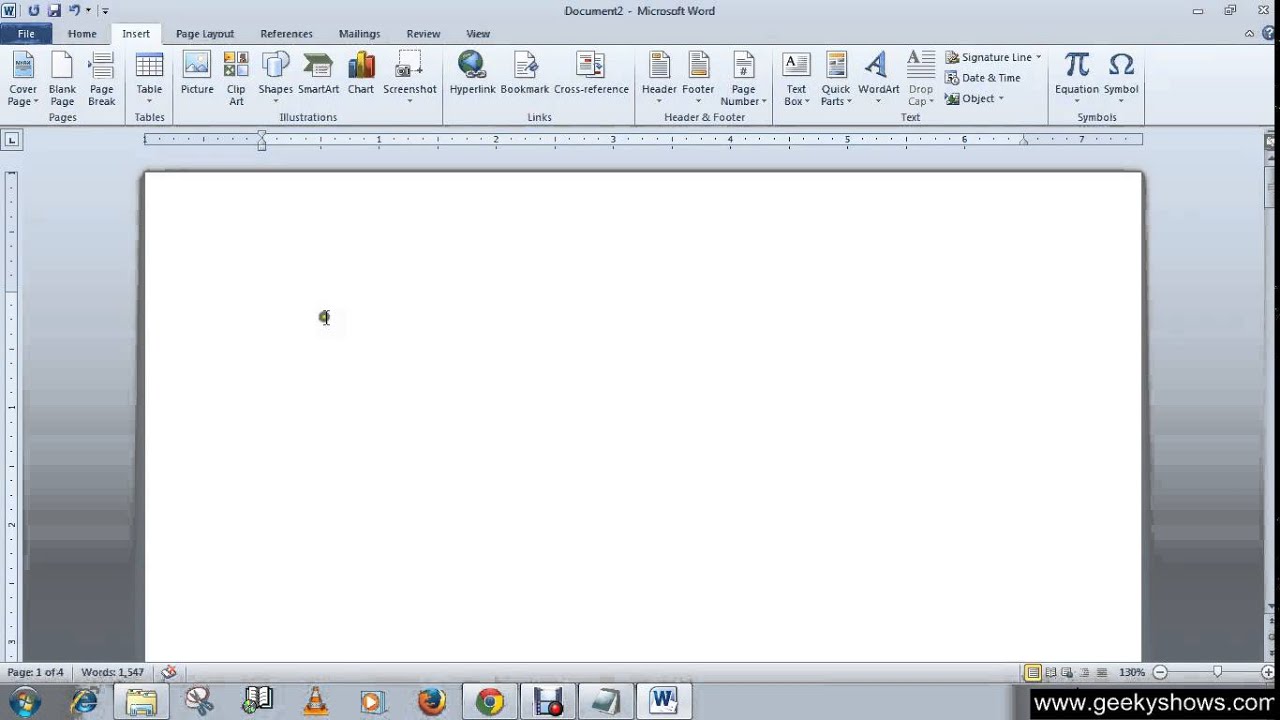This screenshot has height=720, width=1280.
Task: Open Clip Art pane
Action: pos(236,79)
